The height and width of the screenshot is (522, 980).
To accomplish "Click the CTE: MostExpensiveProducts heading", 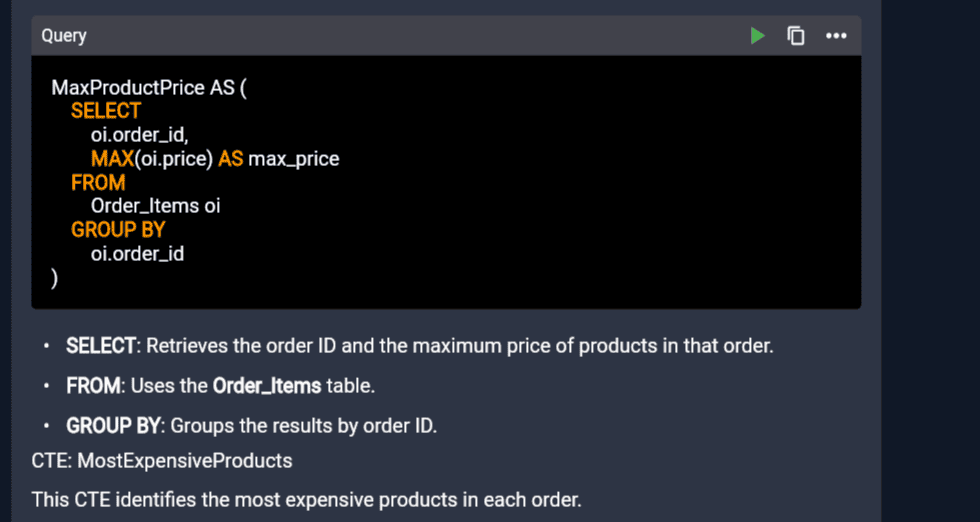I will tap(162, 461).
